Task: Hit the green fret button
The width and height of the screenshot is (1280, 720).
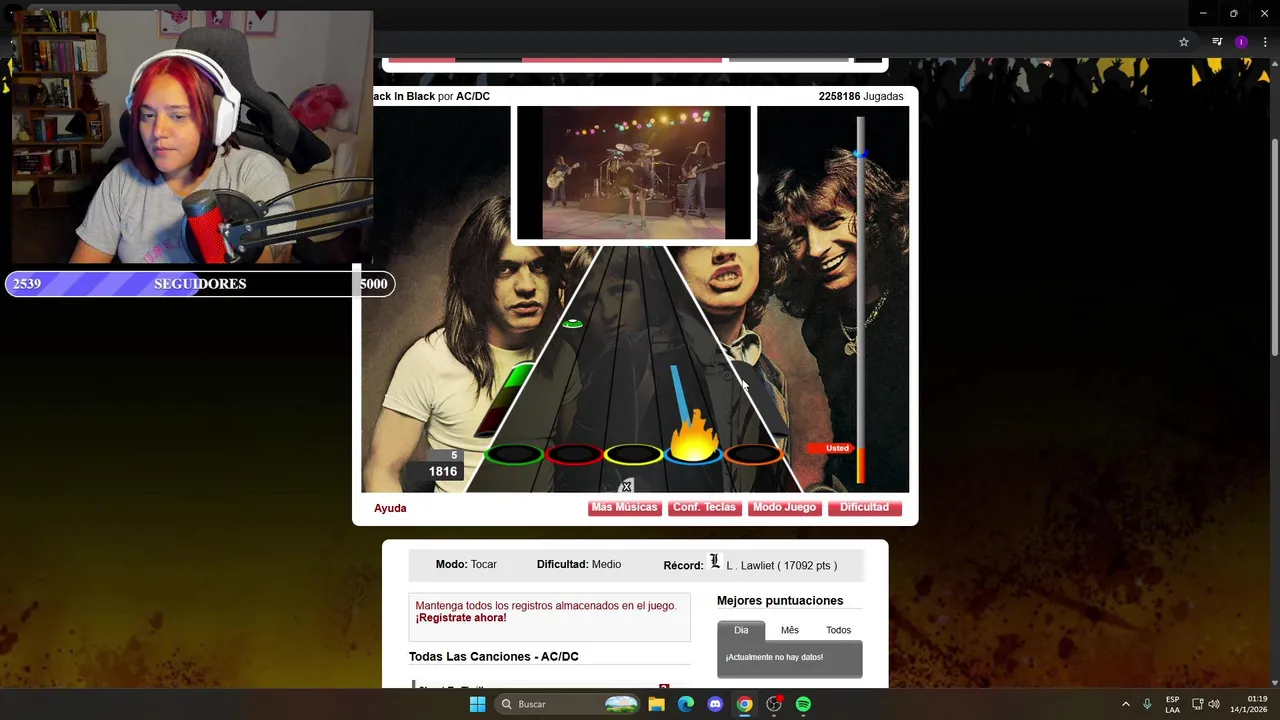Action: (x=514, y=455)
